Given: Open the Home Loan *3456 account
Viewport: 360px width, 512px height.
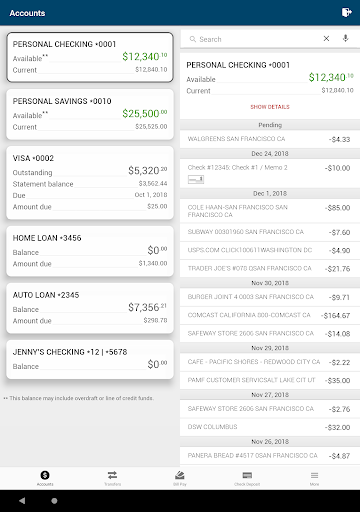Looking at the screenshot, I should (x=90, y=251).
